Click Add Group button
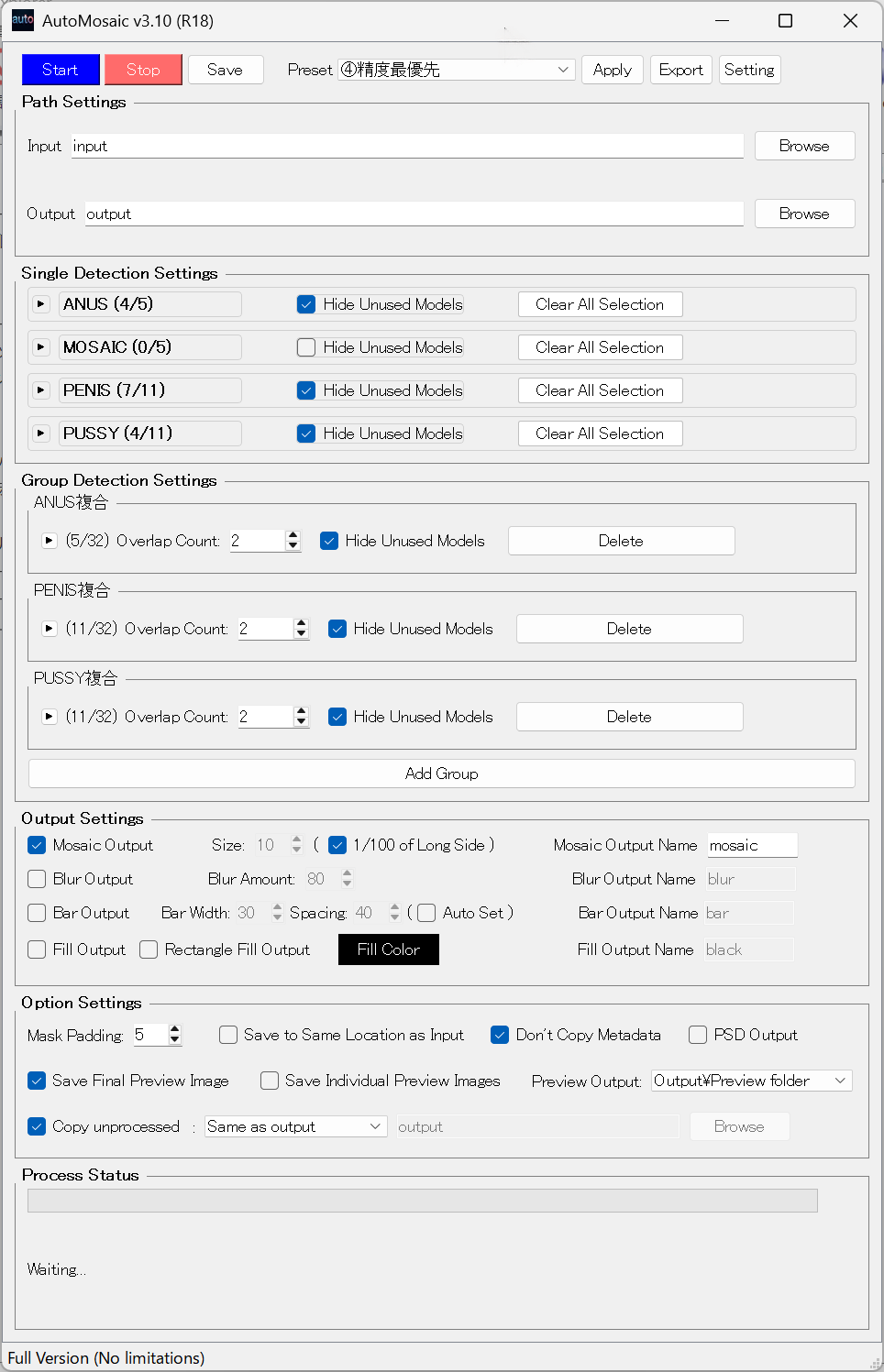Screen dimensions: 884x1372 (x=441, y=774)
